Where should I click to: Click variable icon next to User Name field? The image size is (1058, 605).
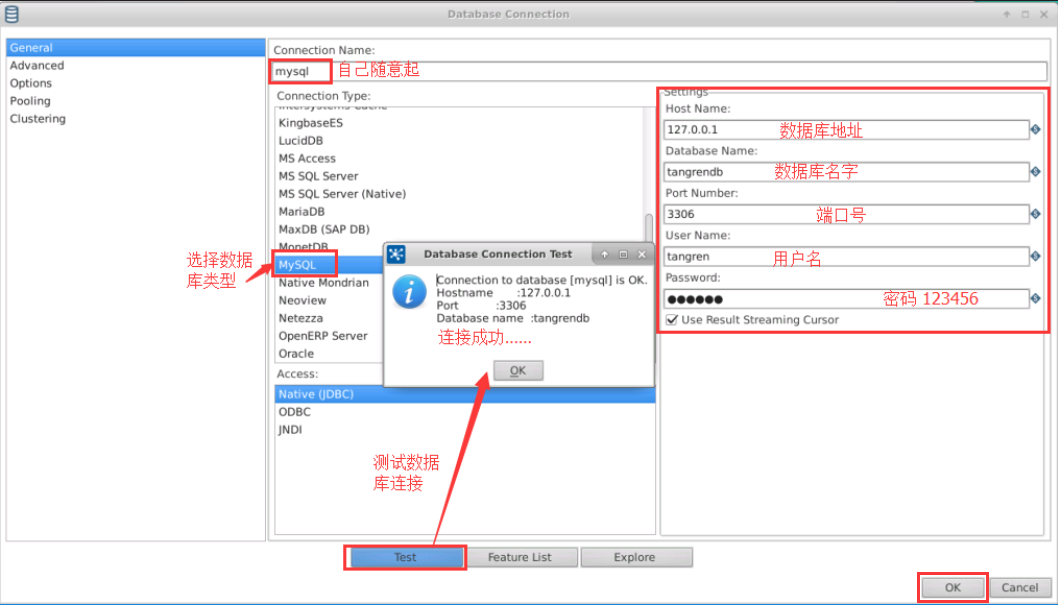(1035, 256)
